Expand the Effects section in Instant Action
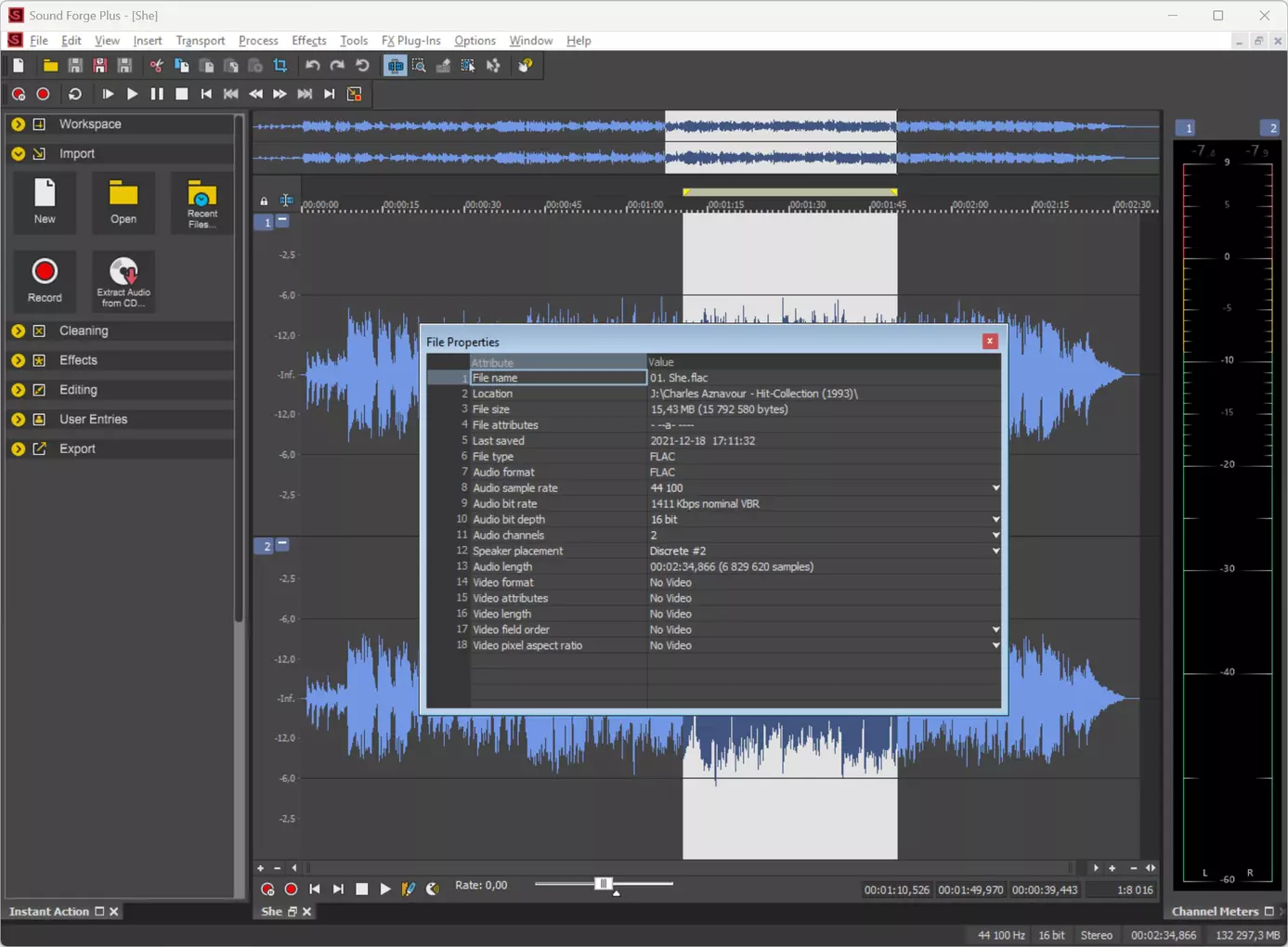1288x947 pixels. point(19,360)
